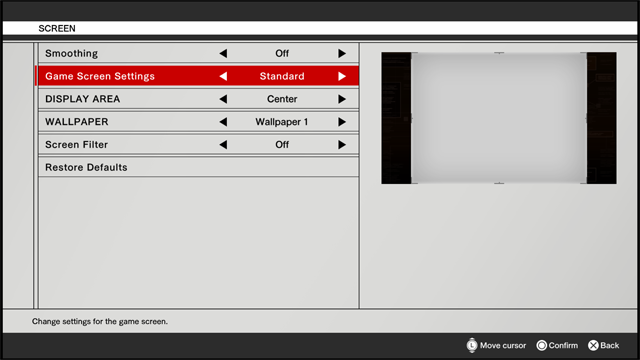Click right arrow for Game Screen Settings
The height and width of the screenshot is (360, 640).
click(x=342, y=76)
